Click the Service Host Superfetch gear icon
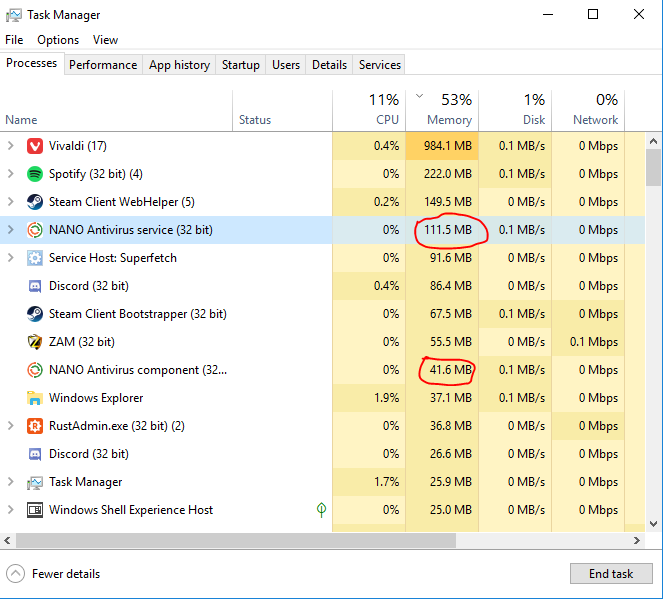The width and height of the screenshot is (663, 599). point(34,258)
